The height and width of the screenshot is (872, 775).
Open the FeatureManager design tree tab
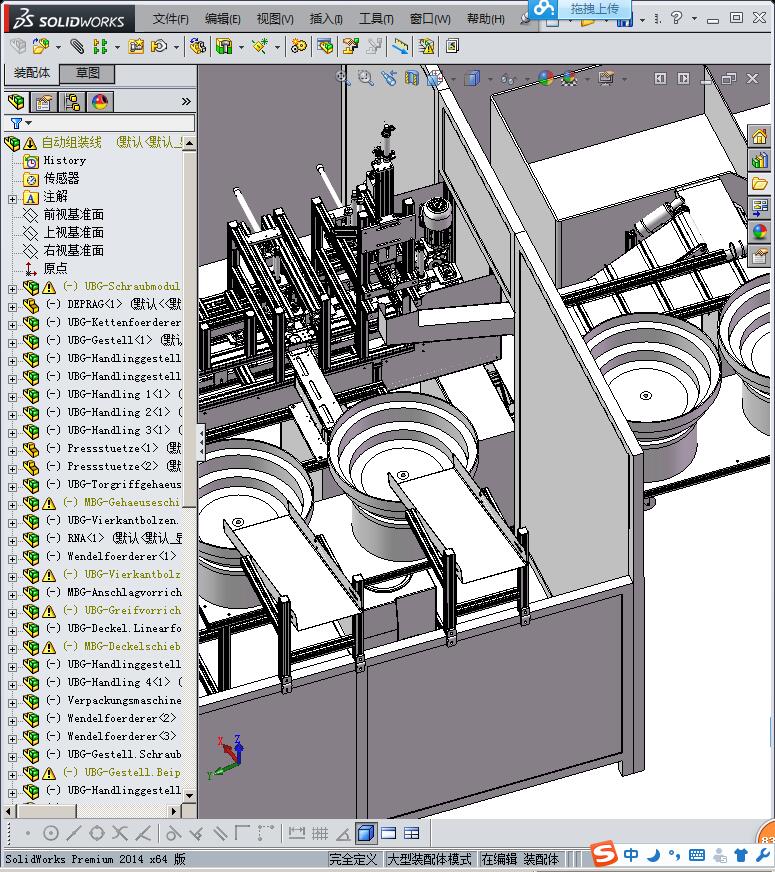(16, 102)
